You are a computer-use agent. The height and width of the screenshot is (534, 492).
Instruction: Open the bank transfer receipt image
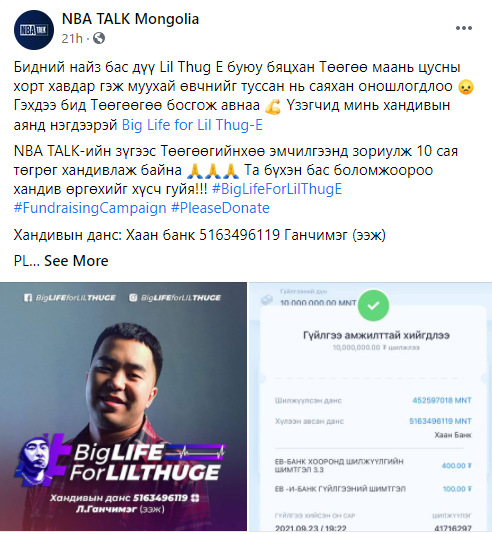(x=370, y=406)
